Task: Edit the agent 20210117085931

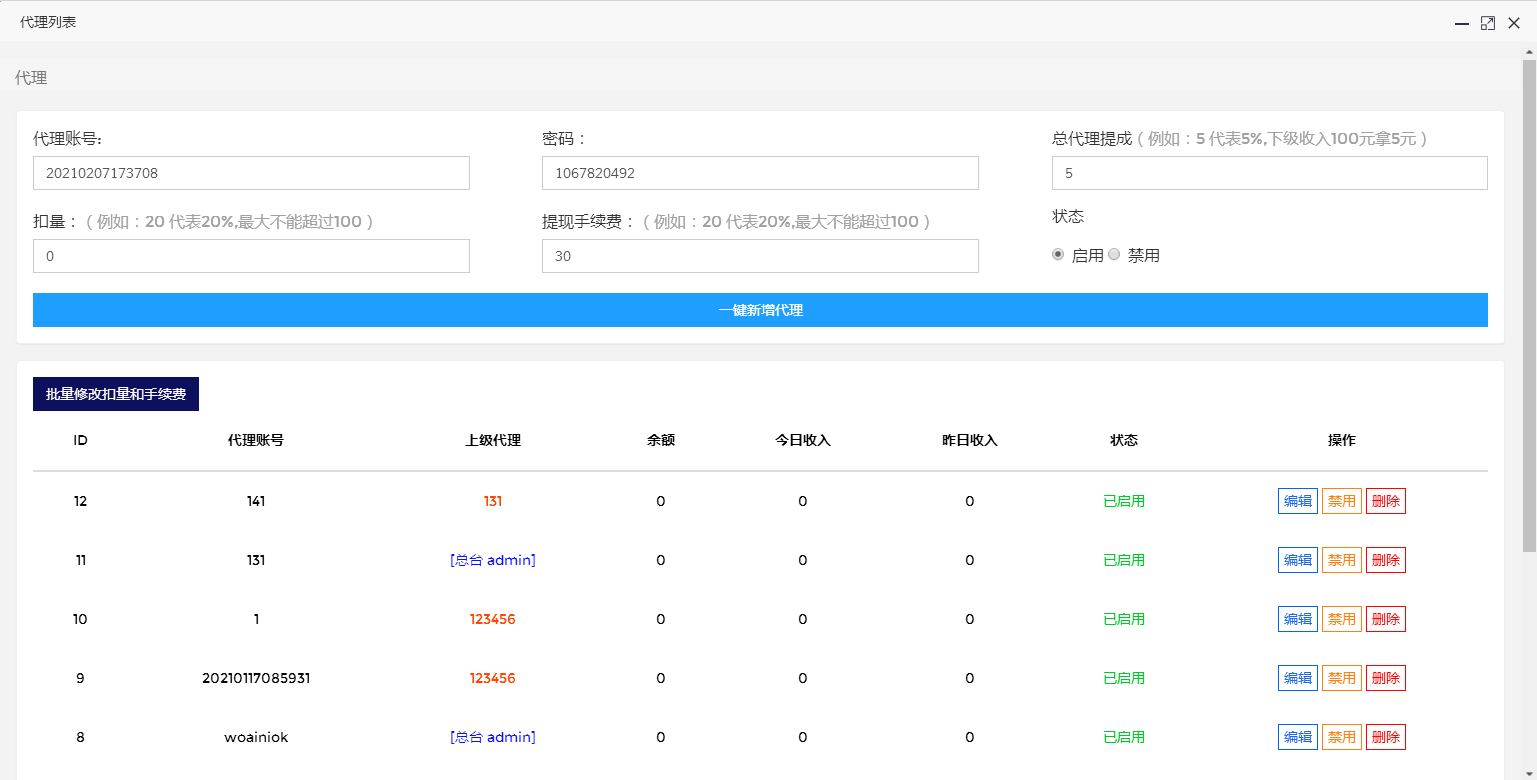Action: (1297, 677)
